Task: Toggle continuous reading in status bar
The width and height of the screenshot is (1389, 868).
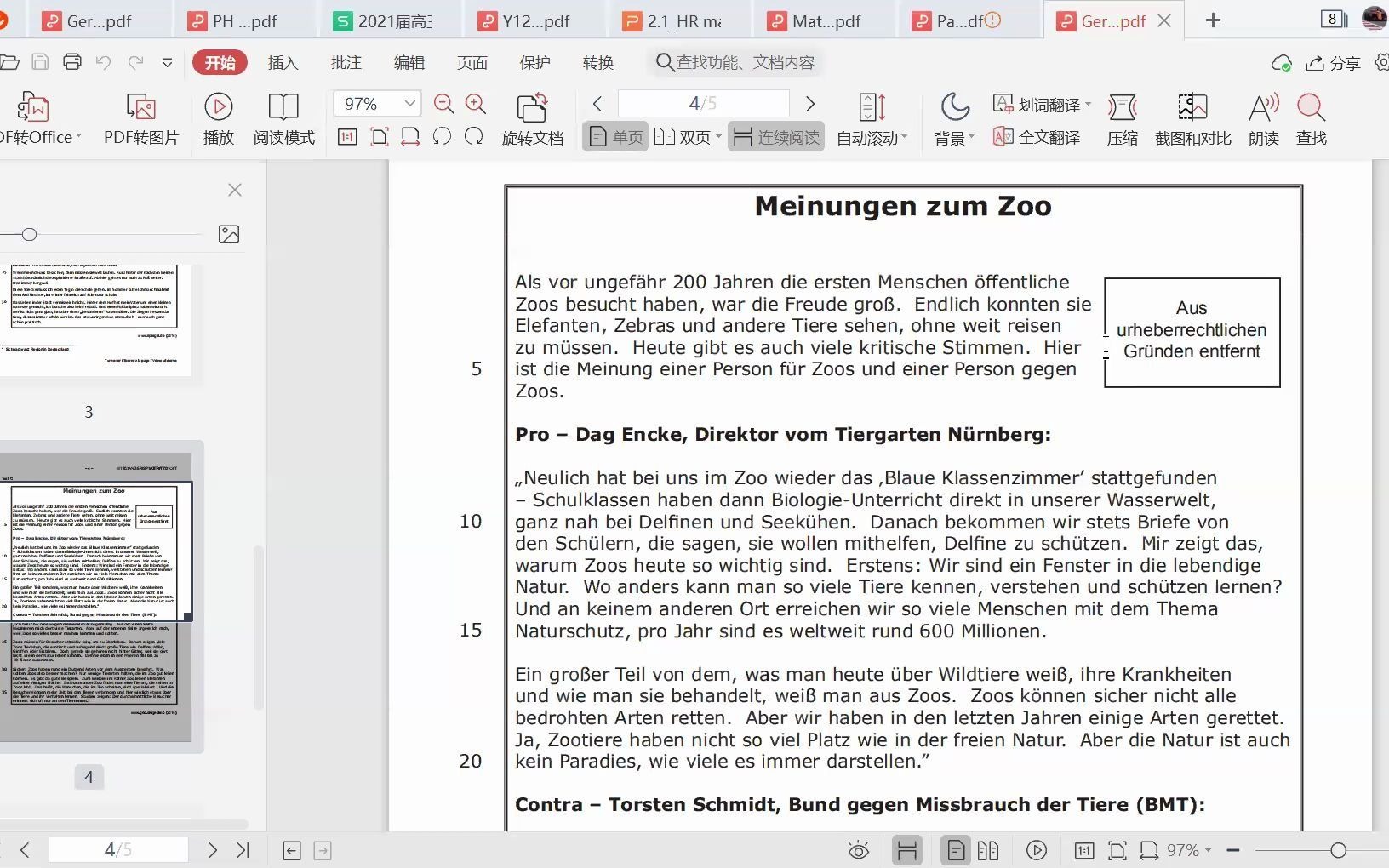Action: [x=907, y=850]
